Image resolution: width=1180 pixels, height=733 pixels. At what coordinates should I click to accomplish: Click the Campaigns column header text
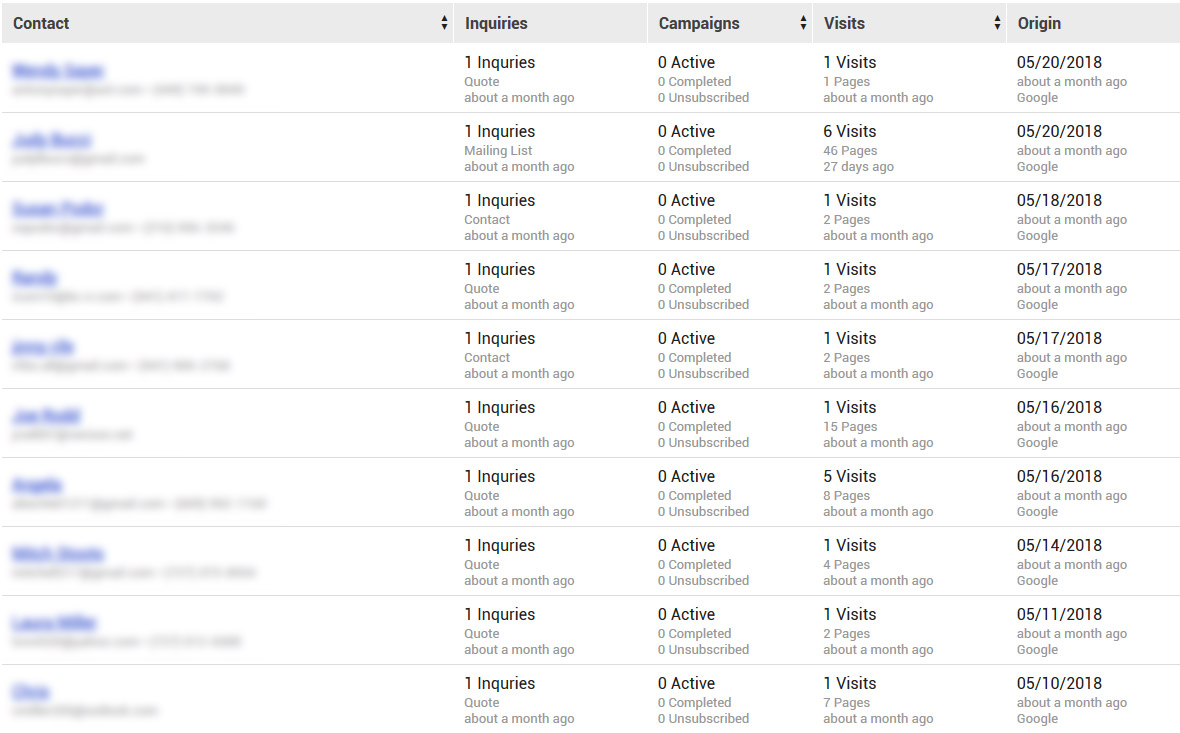699,23
